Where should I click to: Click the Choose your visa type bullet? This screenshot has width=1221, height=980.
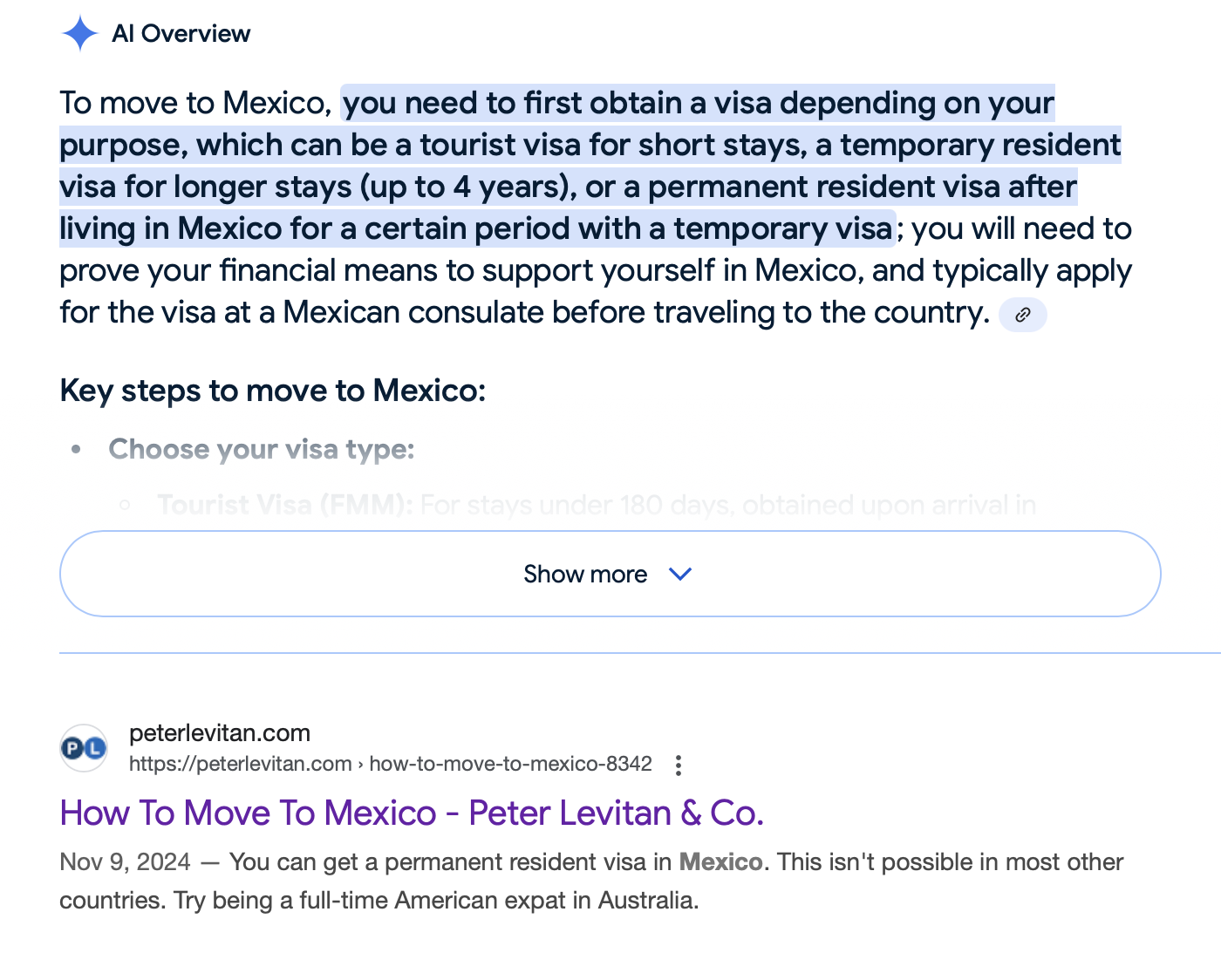click(261, 449)
